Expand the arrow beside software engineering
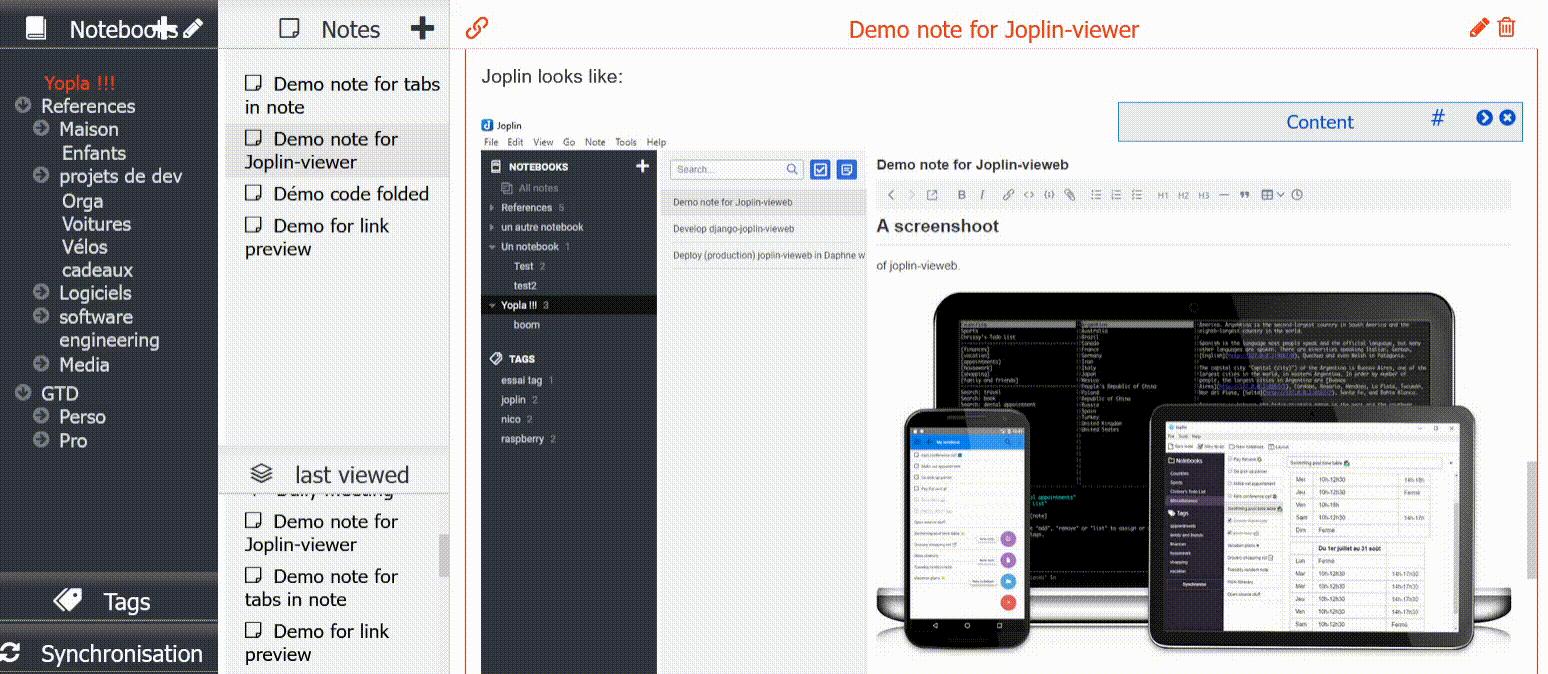This screenshot has width=1548, height=674. coord(41,316)
